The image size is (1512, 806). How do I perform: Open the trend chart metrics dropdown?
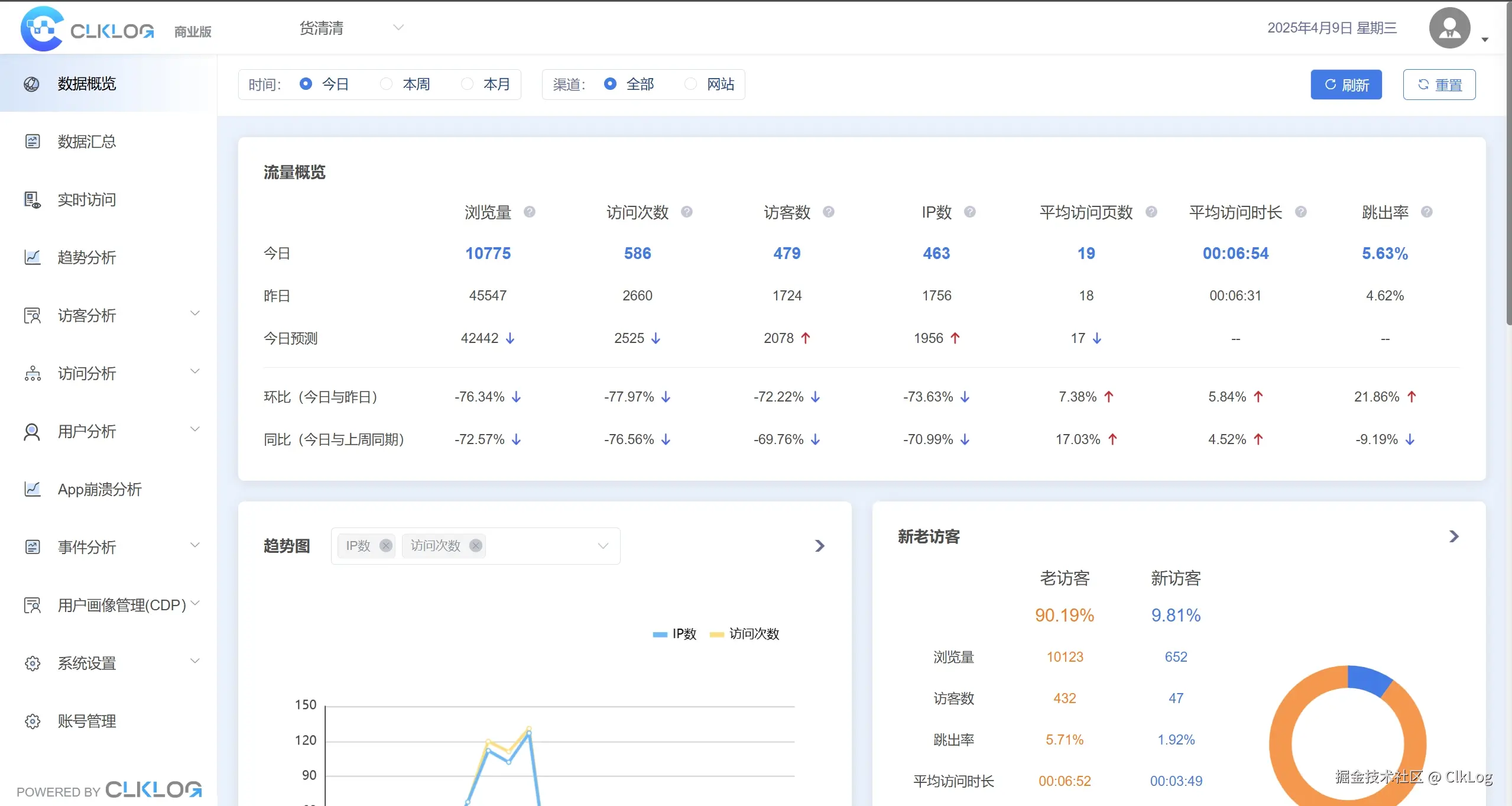[x=602, y=545]
